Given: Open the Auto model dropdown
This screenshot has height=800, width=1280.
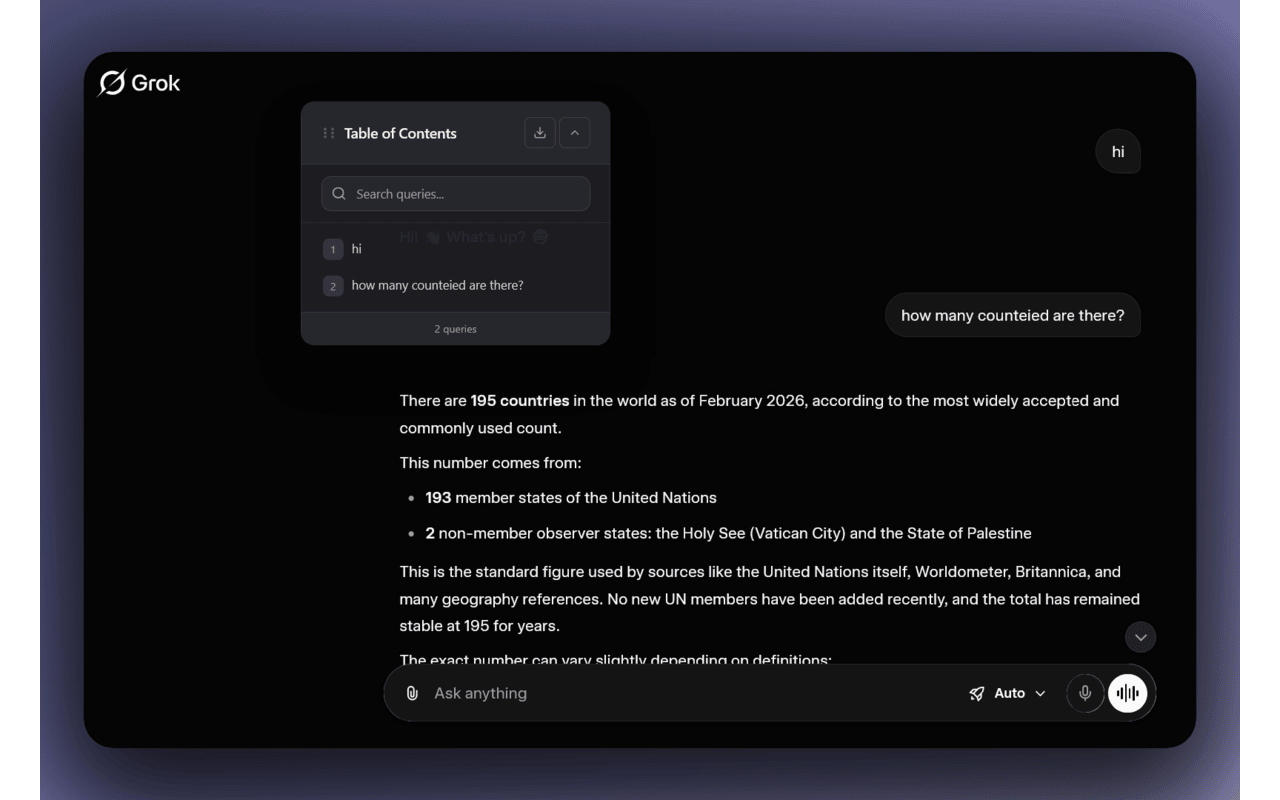Looking at the screenshot, I should (x=1008, y=693).
